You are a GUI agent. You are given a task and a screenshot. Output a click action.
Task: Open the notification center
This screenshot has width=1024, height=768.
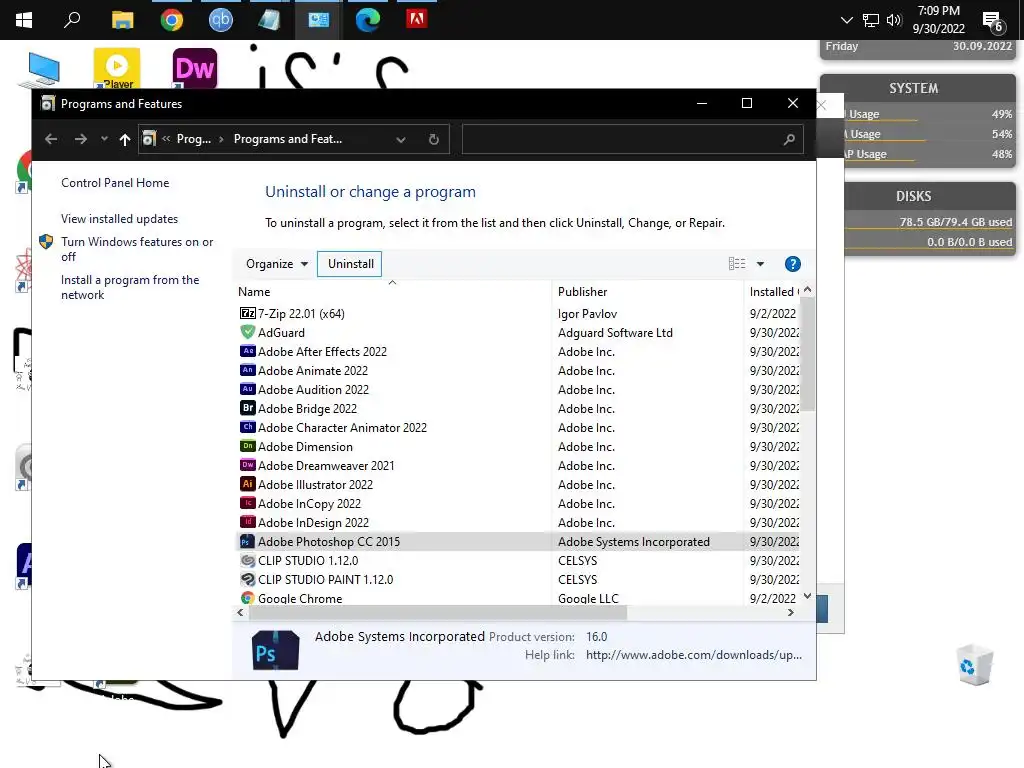click(993, 21)
